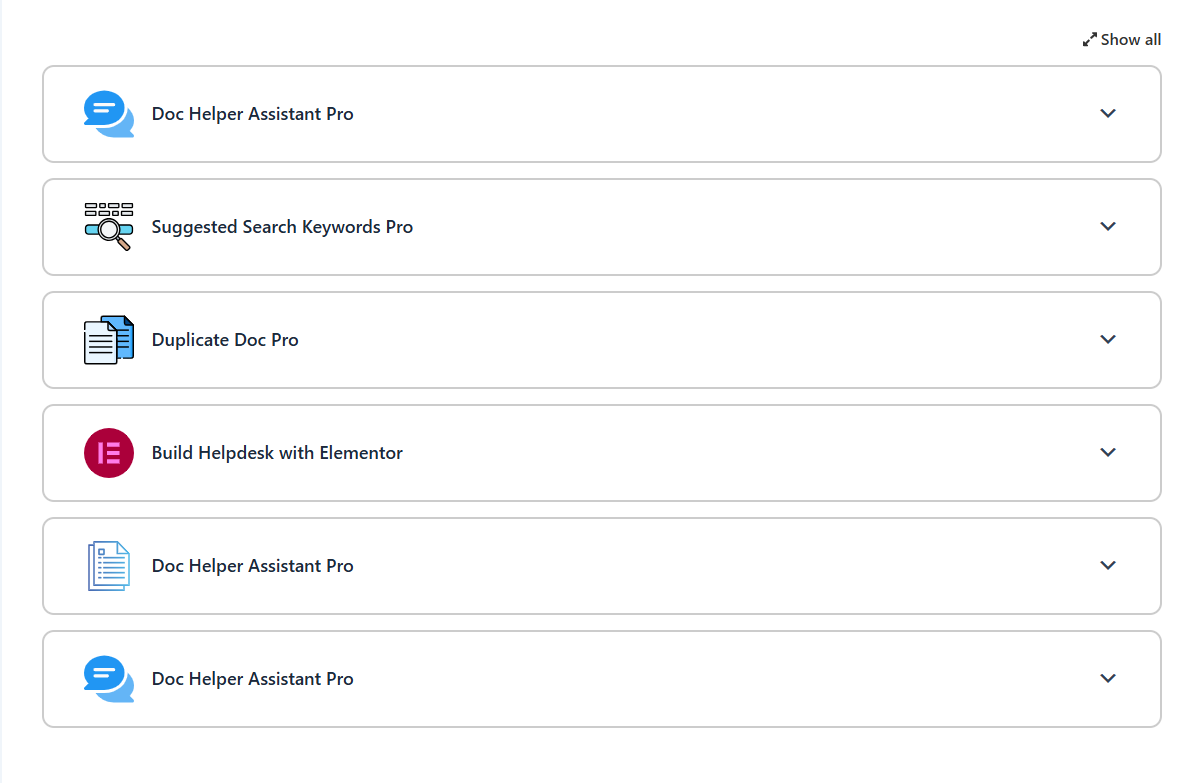Expand the first Doc Helper Assistant Pro chevron
Viewport: 1200px width, 783px height.
point(1107,114)
